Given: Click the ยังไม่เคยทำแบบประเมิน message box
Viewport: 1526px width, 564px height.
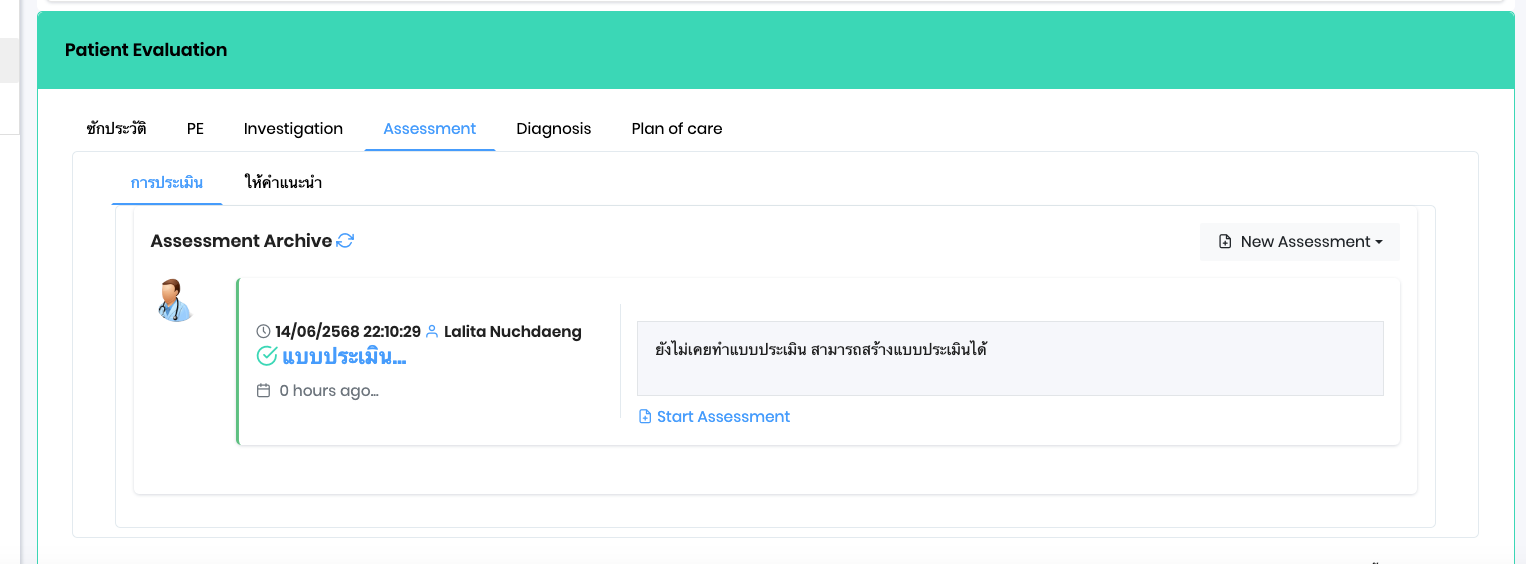Looking at the screenshot, I should 1010,358.
